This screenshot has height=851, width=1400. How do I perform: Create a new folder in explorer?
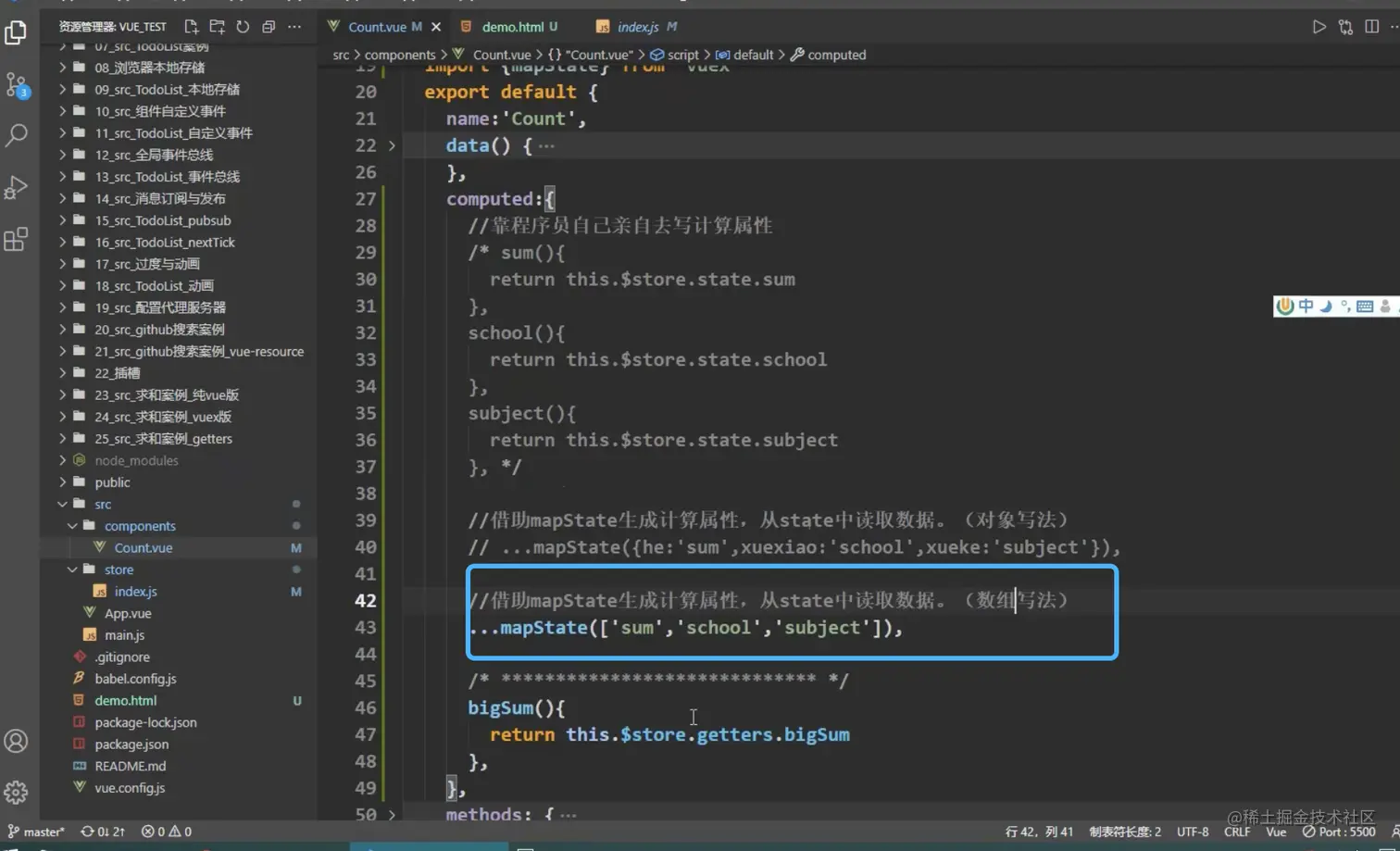218,27
